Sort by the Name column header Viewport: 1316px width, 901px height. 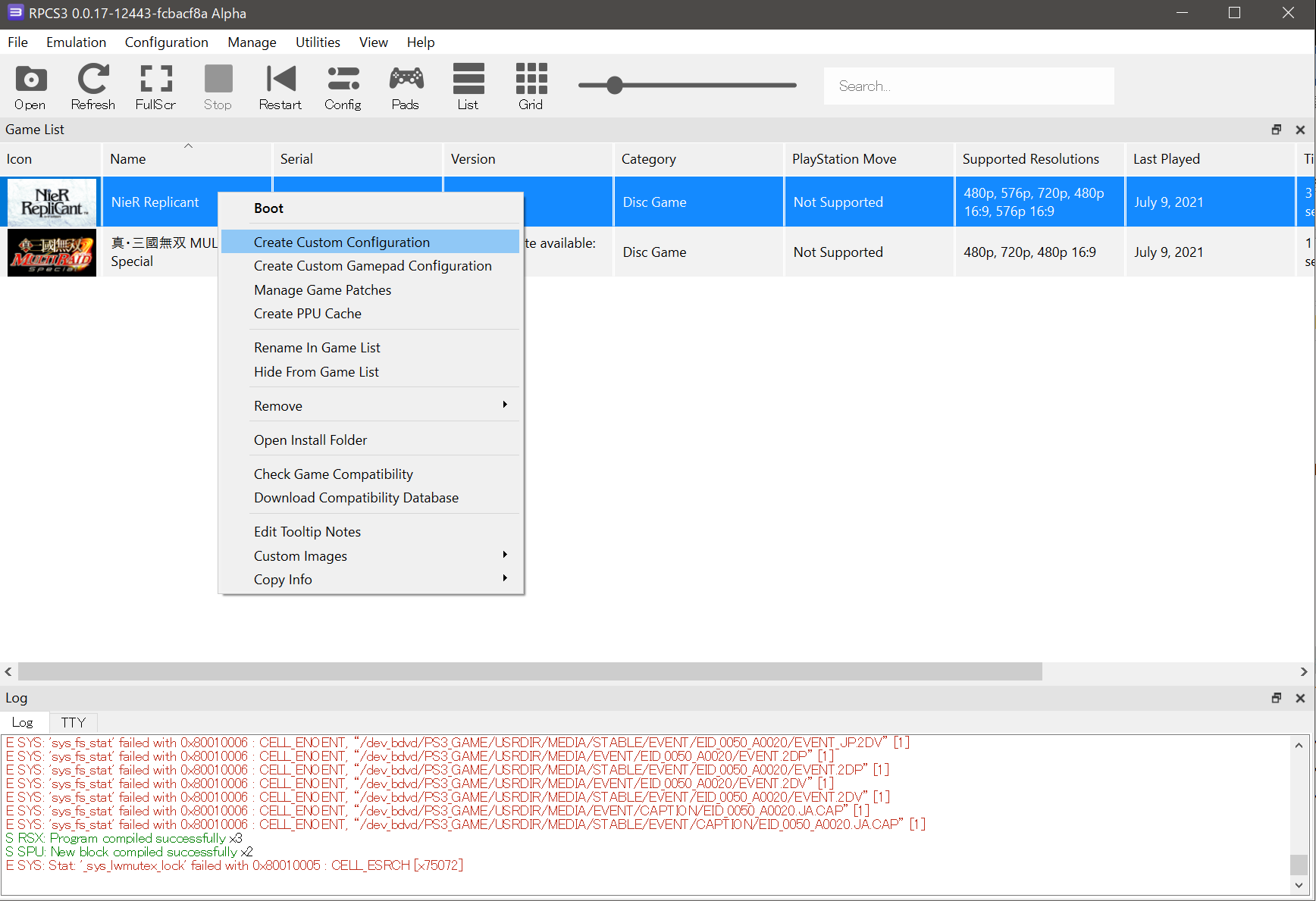[x=186, y=159]
